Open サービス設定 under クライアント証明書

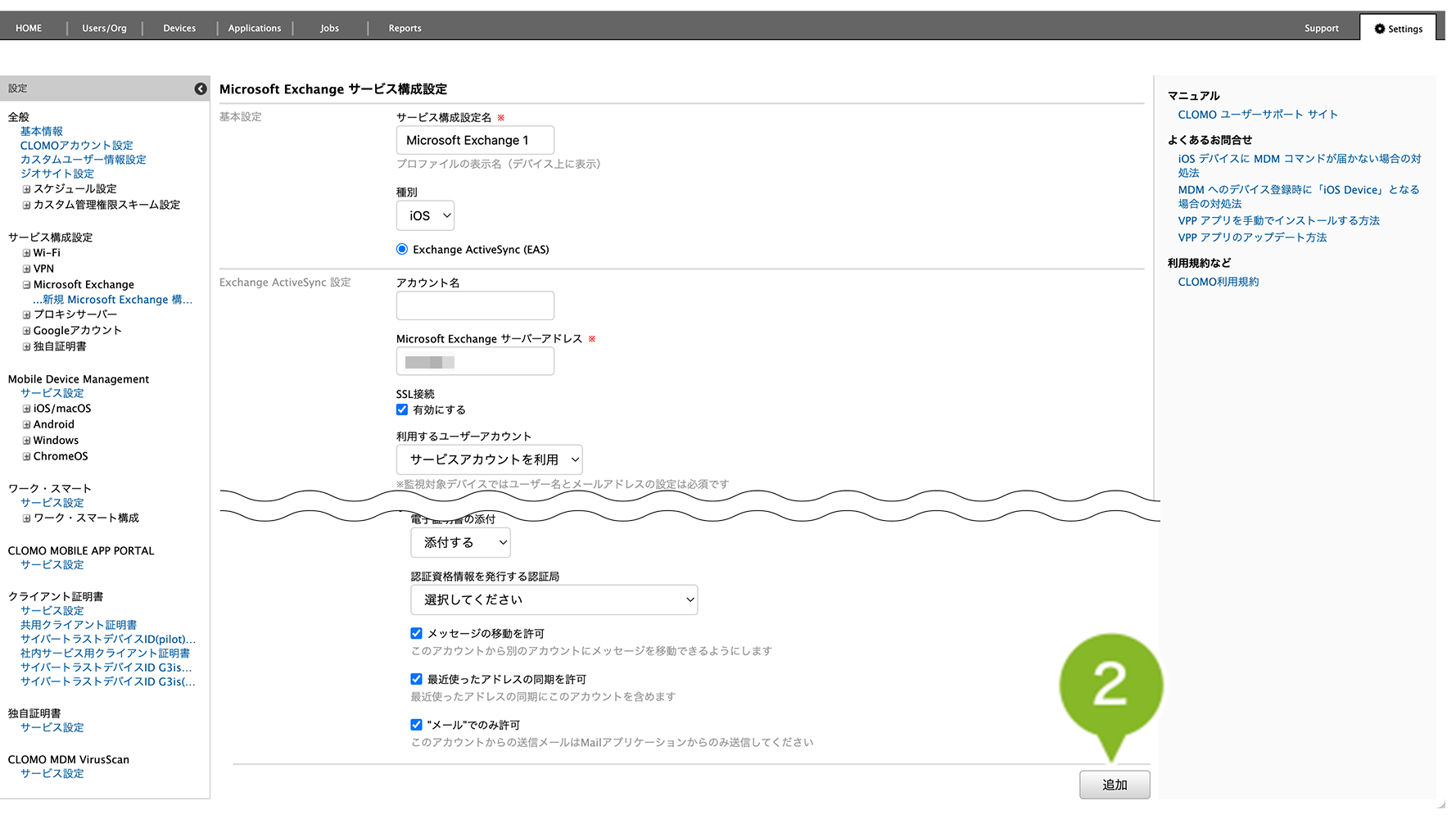tap(52, 611)
